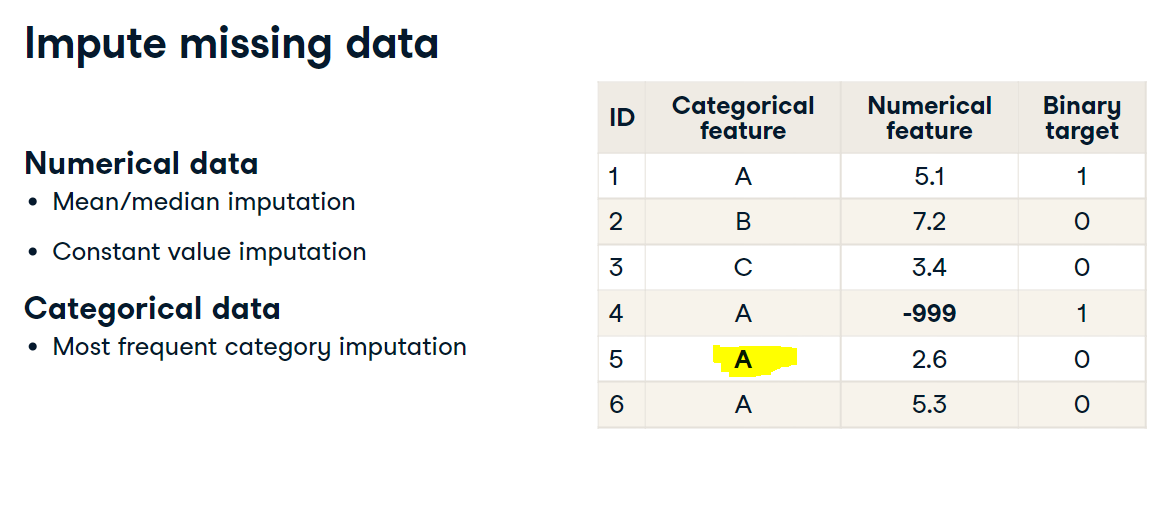Click the 5.1 numerical value cell
1170x528 pixels.
pos(929,177)
